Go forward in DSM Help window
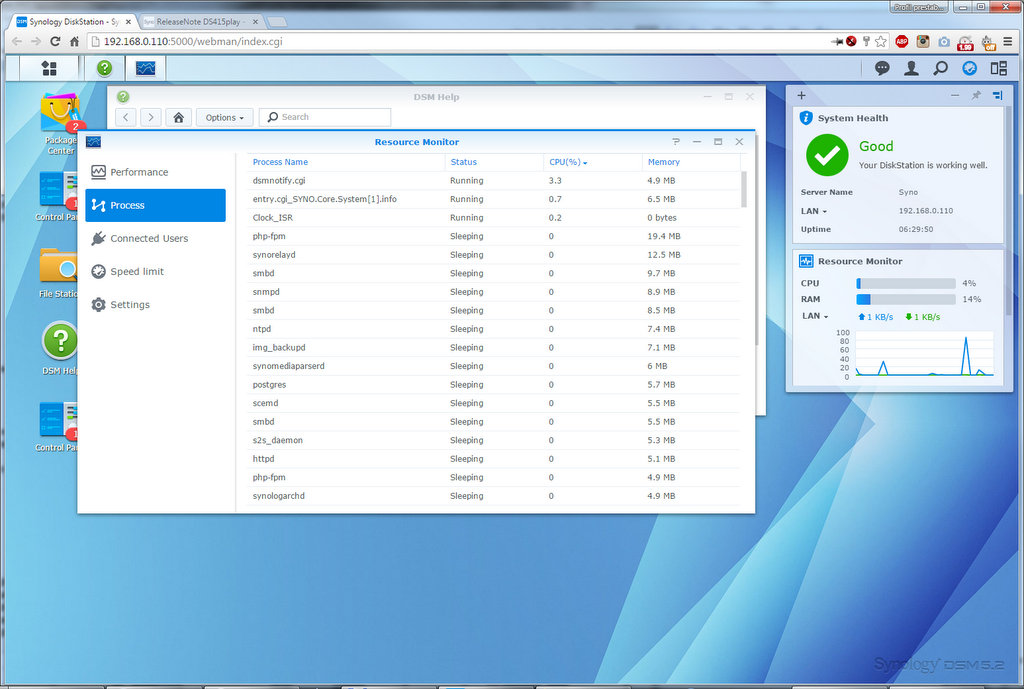1024x689 pixels. point(151,118)
